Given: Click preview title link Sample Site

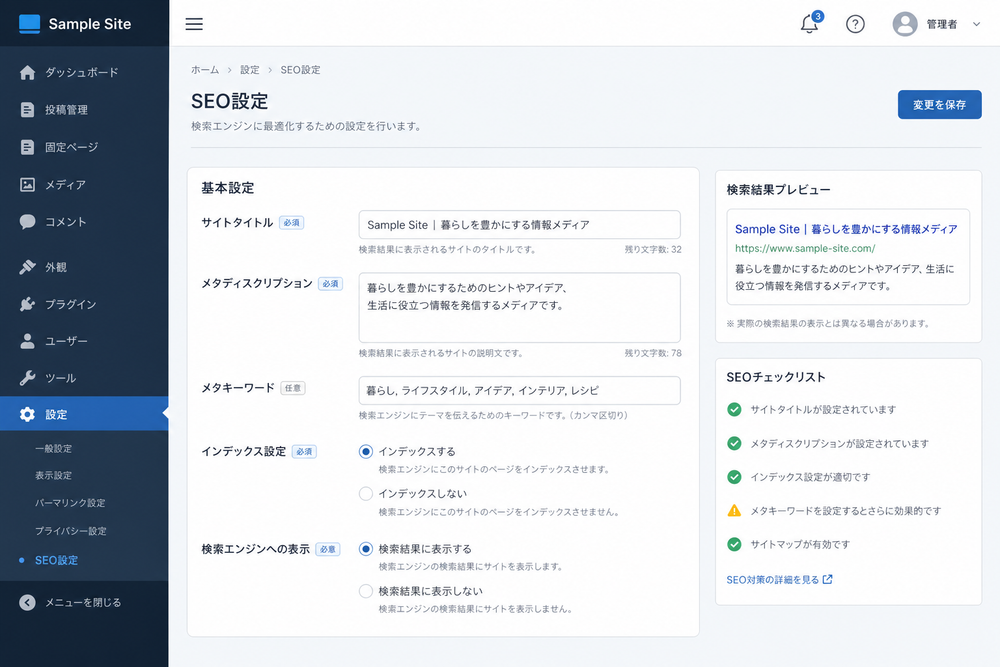Looking at the screenshot, I should click(x=846, y=229).
